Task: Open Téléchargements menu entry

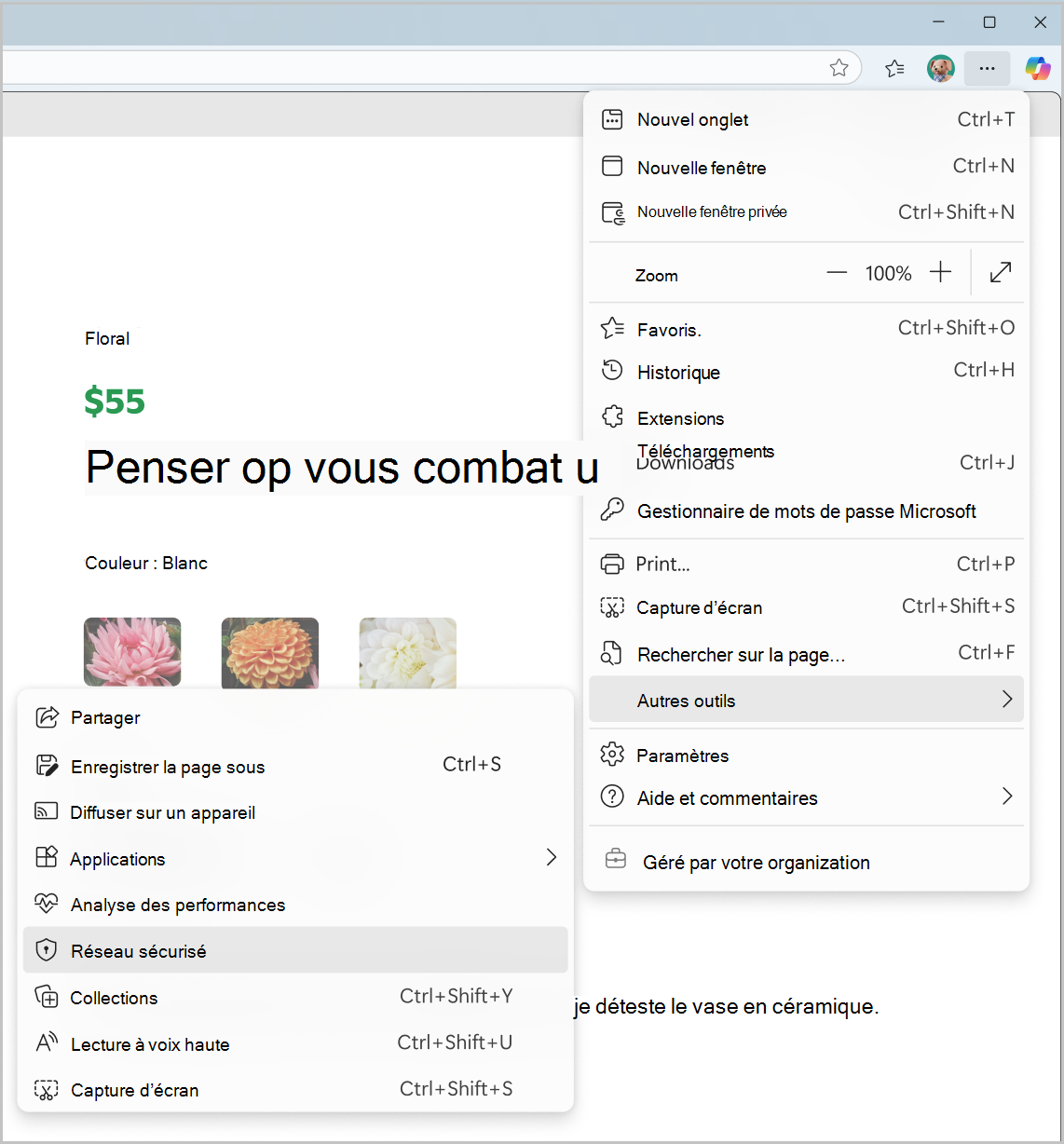Action: [x=807, y=458]
